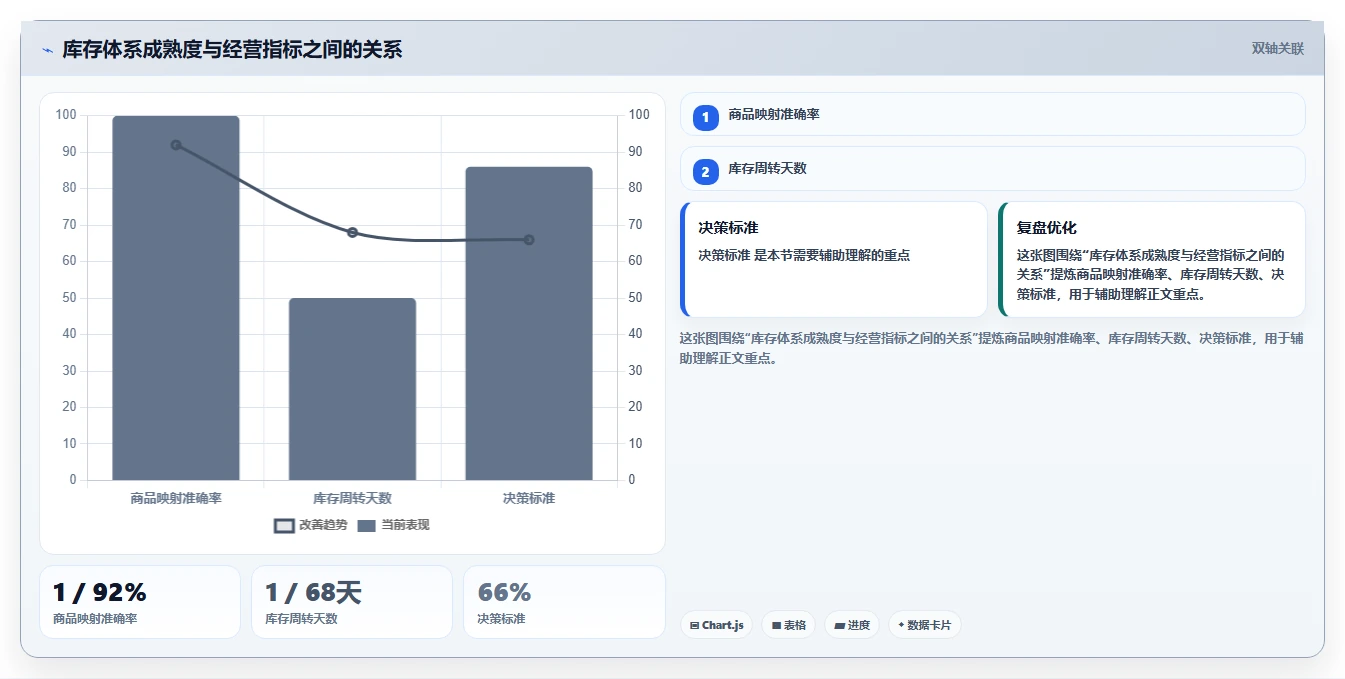Select the 表格 tag chip

[x=788, y=625]
